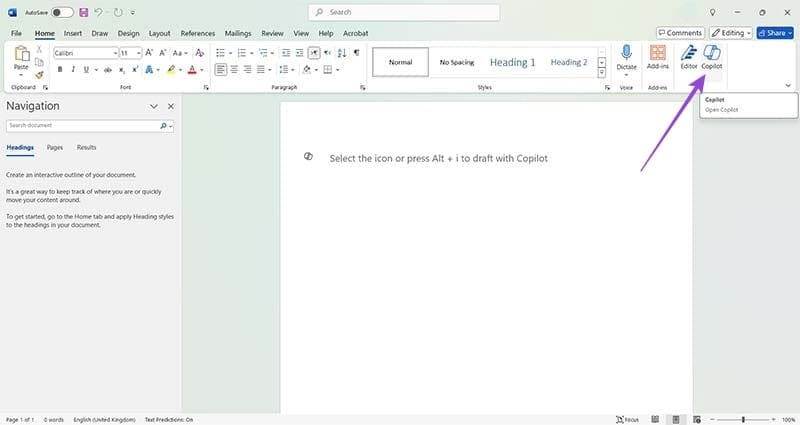This screenshot has height=425, width=800.
Task: Increase font size with grow font icon
Action: [149, 53]
